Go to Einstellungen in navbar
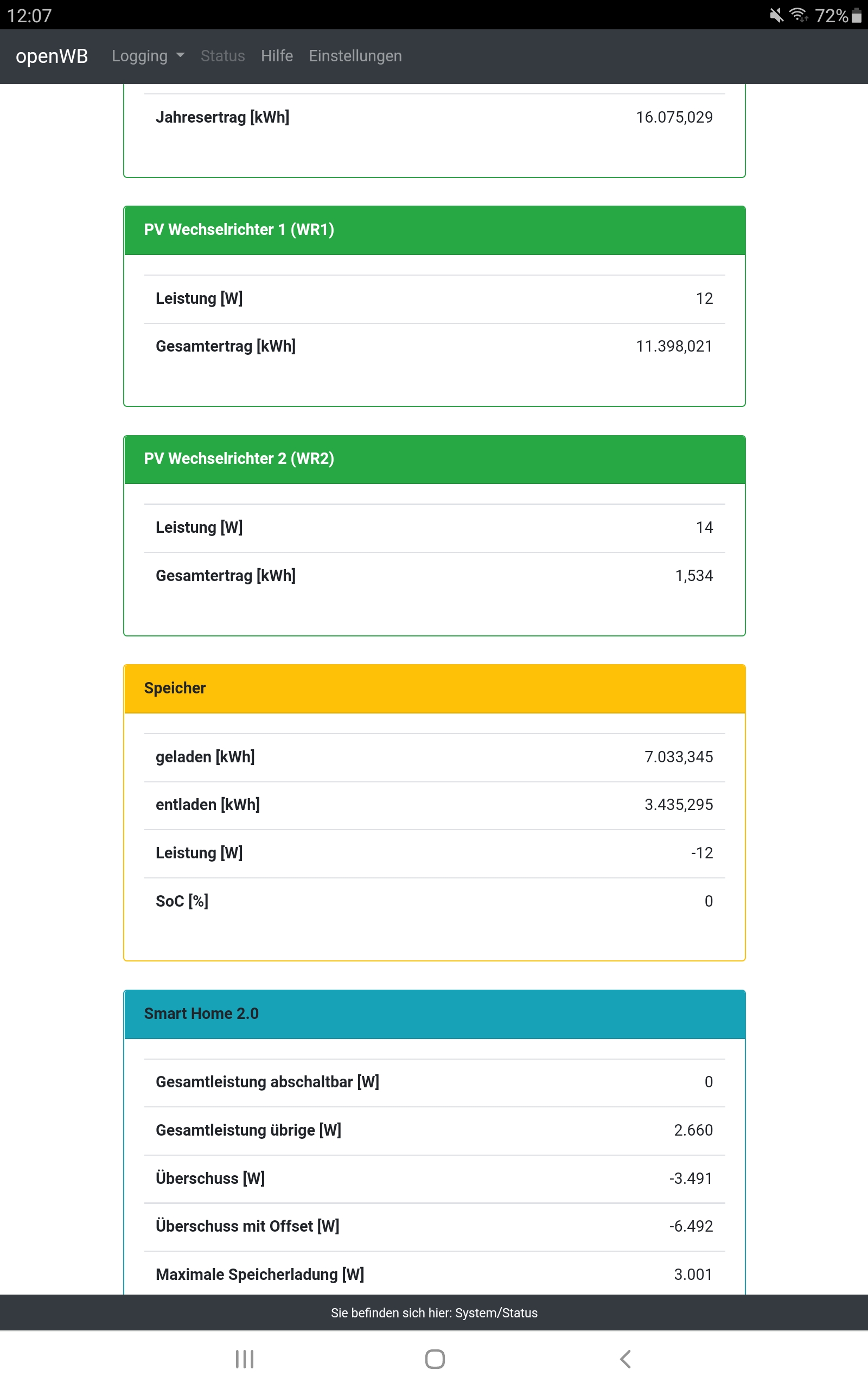The width and height of the screenshot is (868, 1389). tap(355, 56)
